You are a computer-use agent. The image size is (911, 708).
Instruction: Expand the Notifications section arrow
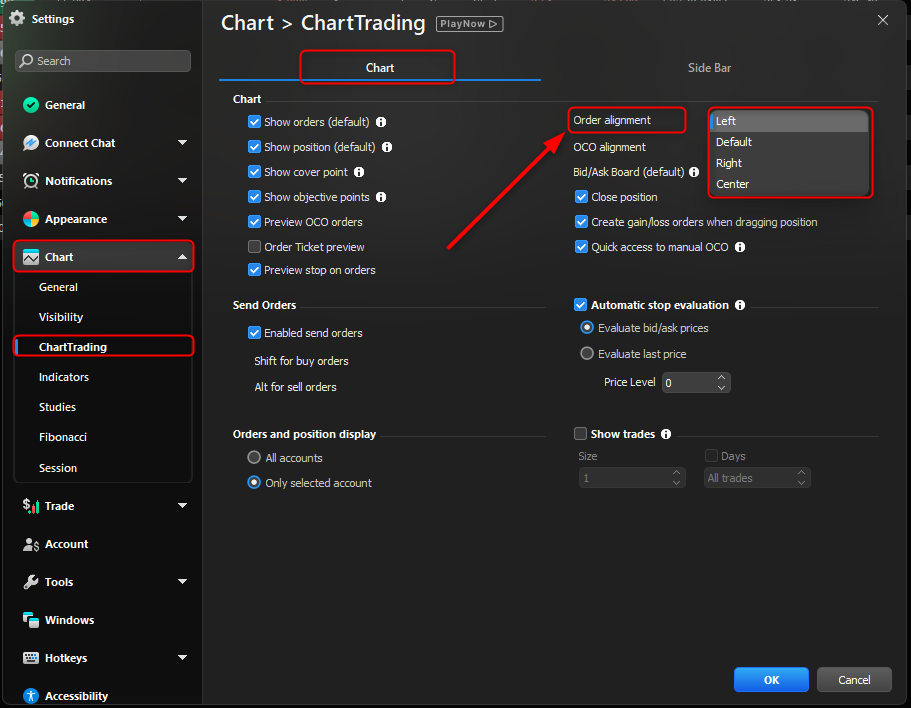point(182,181)
